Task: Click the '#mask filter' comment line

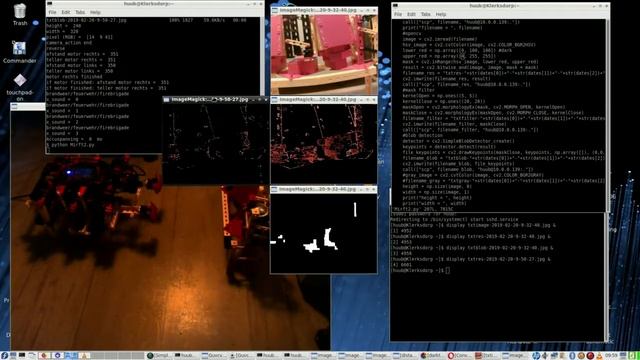Action: pos(419,90)
